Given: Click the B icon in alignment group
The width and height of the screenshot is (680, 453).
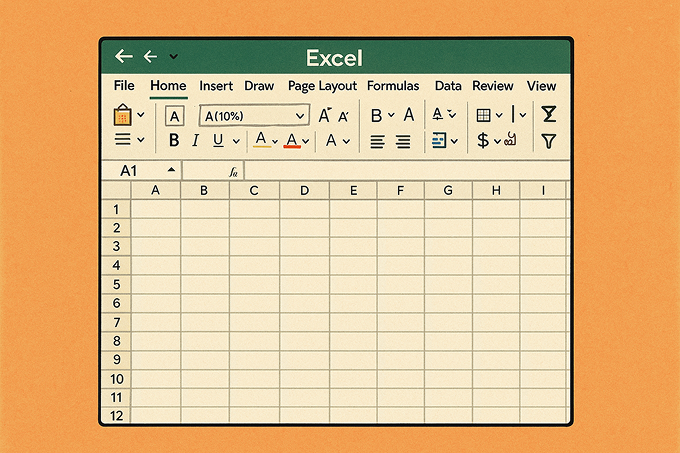Looking at the screenshot, I should click(376, 116).
